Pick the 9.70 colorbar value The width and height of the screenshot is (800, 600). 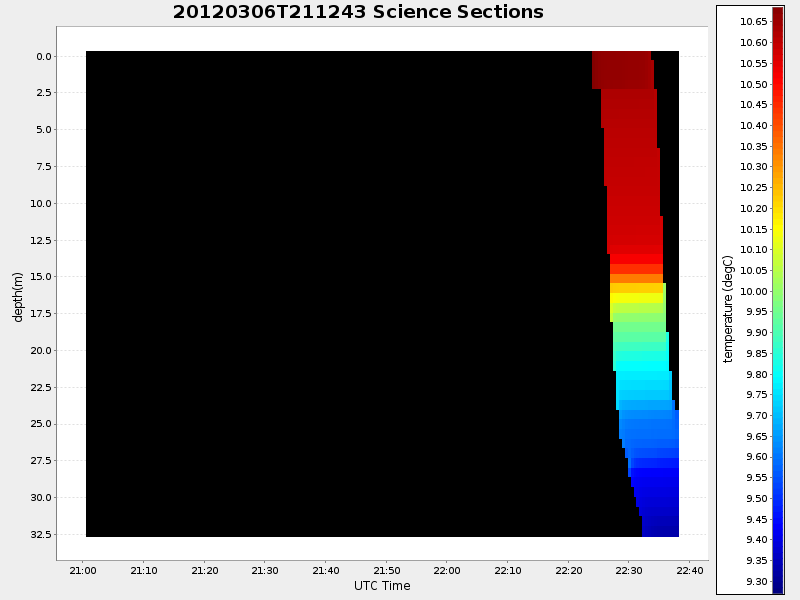coord(757,415)
